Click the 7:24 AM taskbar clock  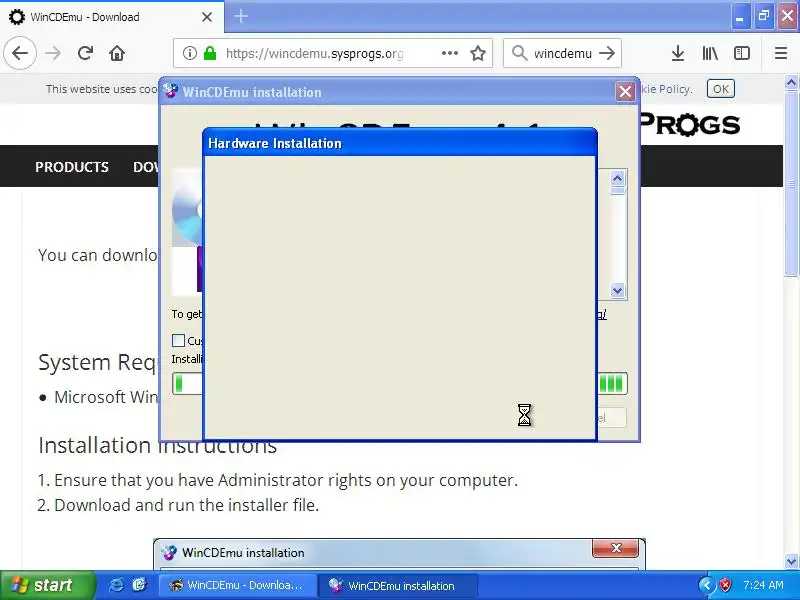pyautogui.click(x=763, y=585)
